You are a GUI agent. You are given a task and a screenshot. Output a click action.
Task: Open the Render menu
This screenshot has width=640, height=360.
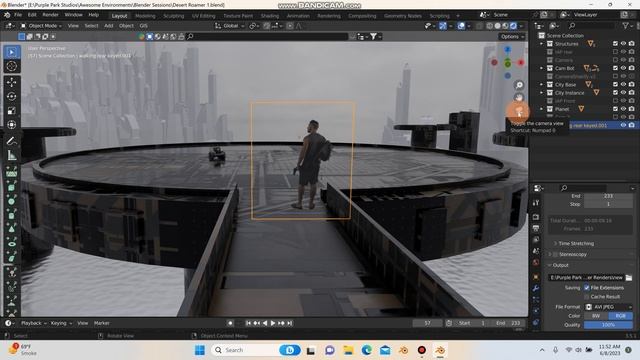pyautogui.click(x=51, y=15)
